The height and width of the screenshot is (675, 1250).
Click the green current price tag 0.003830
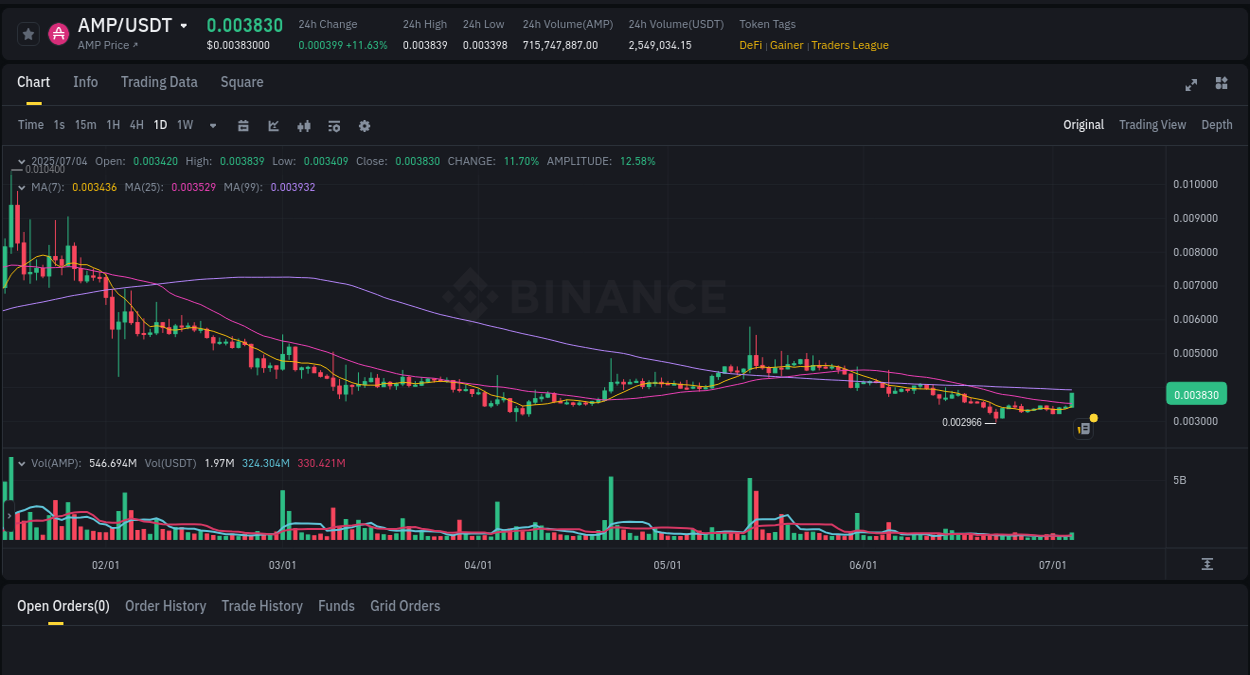point(1196,394)
